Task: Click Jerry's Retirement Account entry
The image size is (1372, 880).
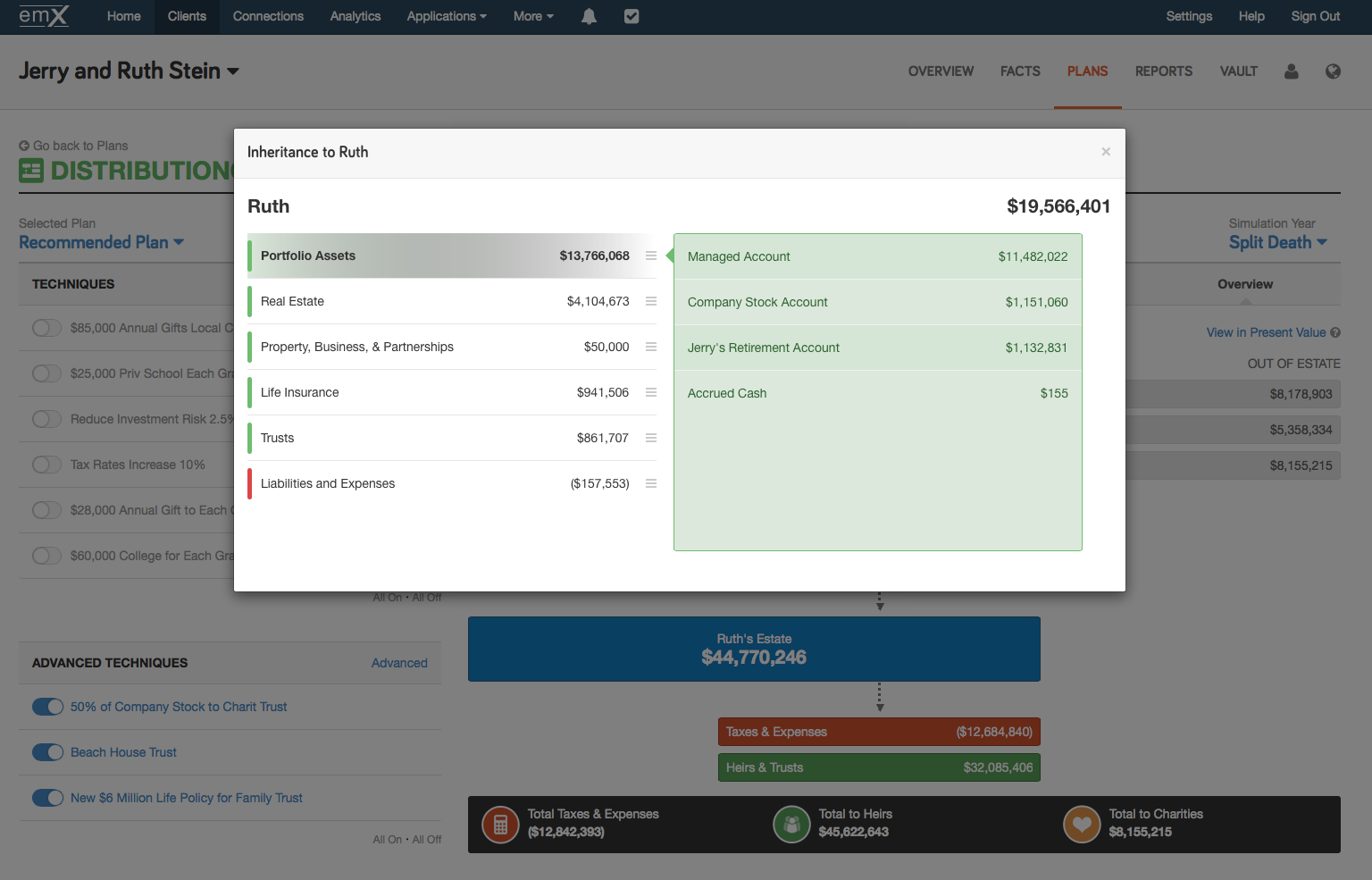Action: click(x=877, y=348)
